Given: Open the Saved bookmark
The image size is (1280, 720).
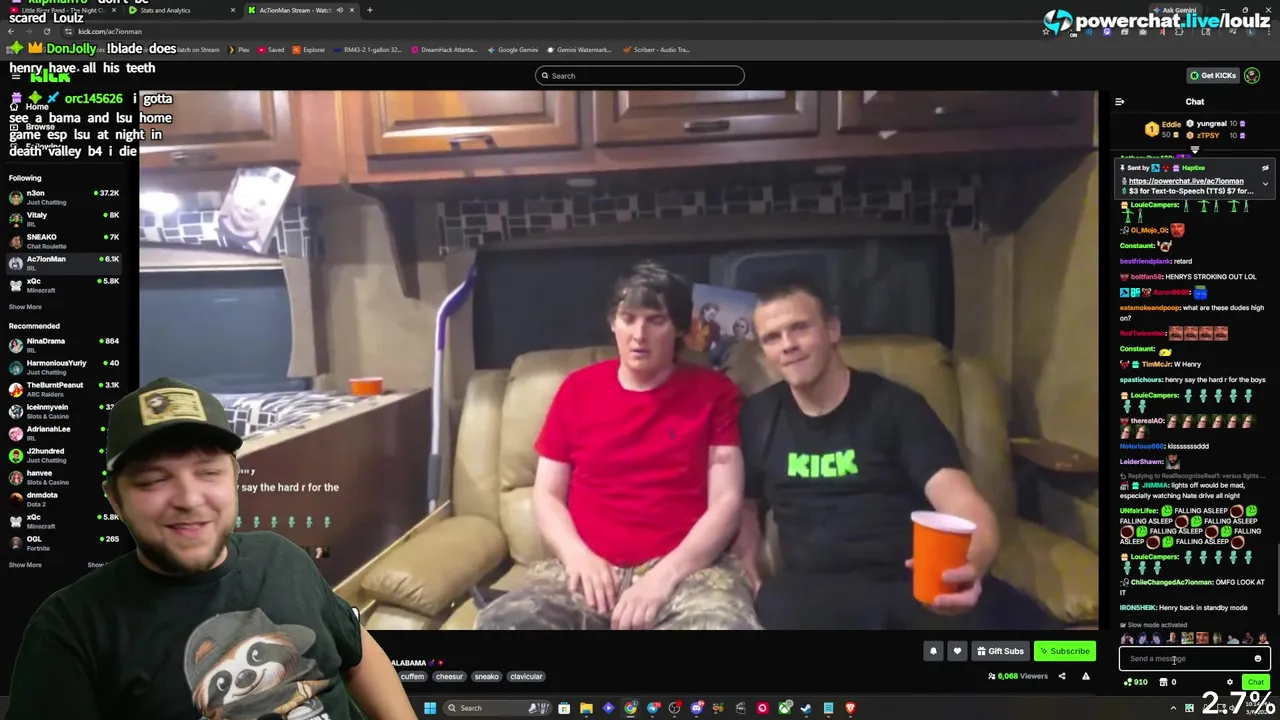Looking at the screenshot, I should (271, 49).
